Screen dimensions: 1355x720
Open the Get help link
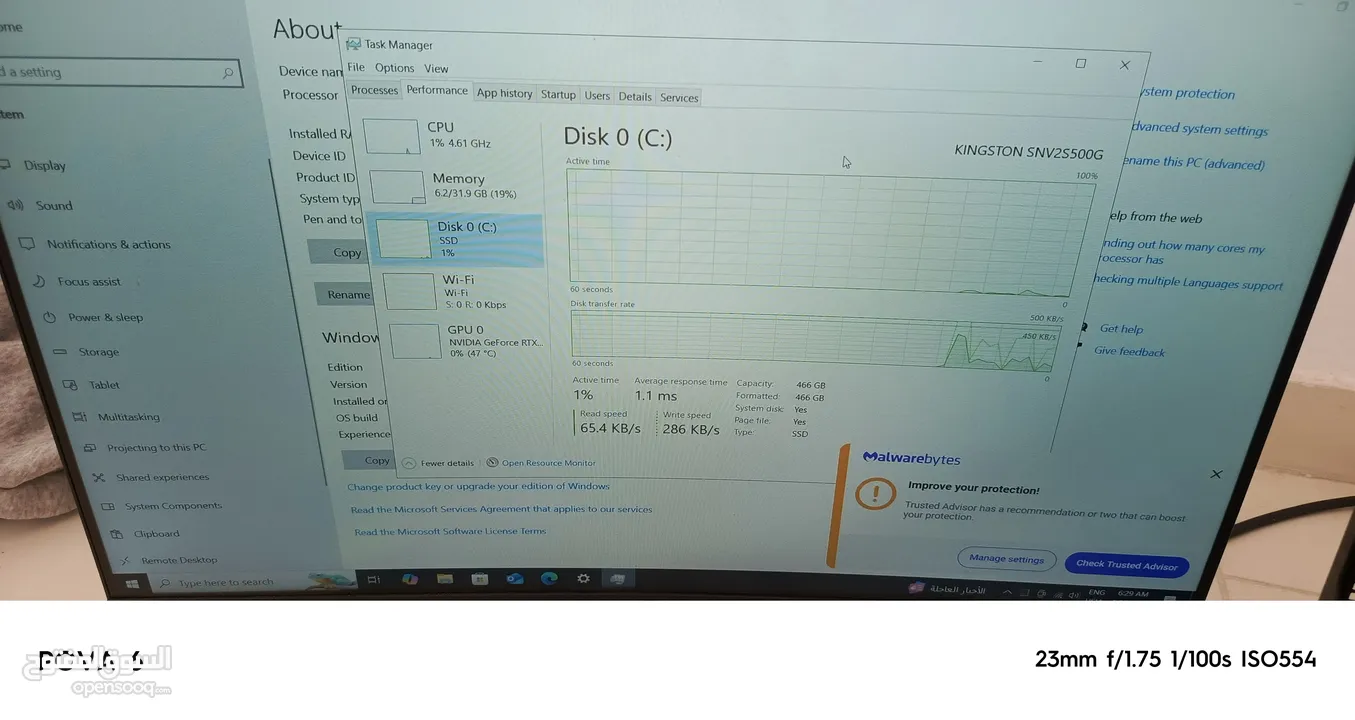pos(1121,329)
